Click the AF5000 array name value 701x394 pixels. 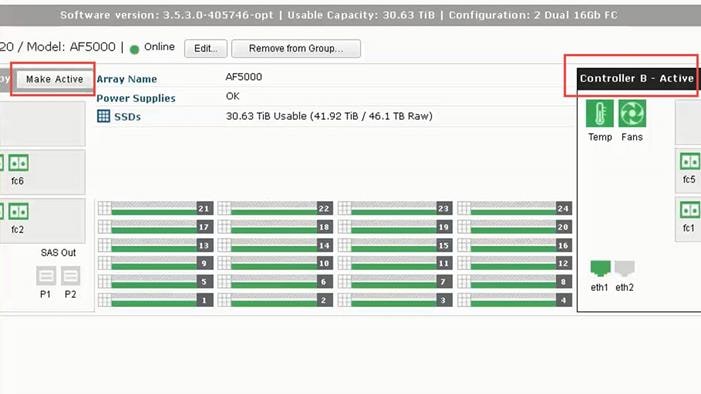[244, 77]
